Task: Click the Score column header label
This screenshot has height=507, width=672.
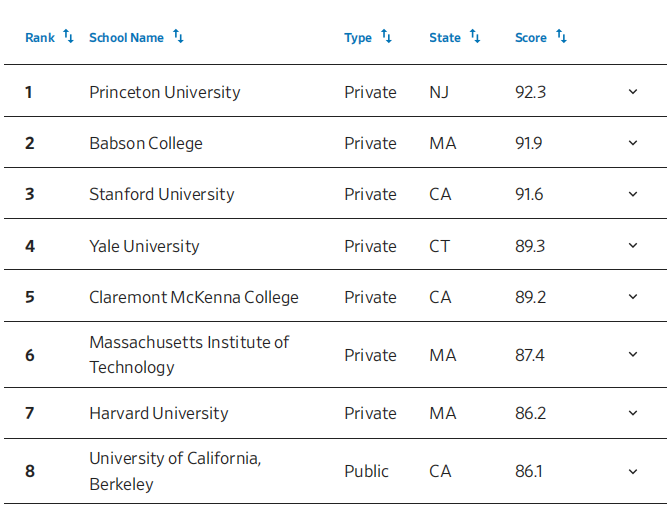Action: pyautogui.click(x=531, y=38)
